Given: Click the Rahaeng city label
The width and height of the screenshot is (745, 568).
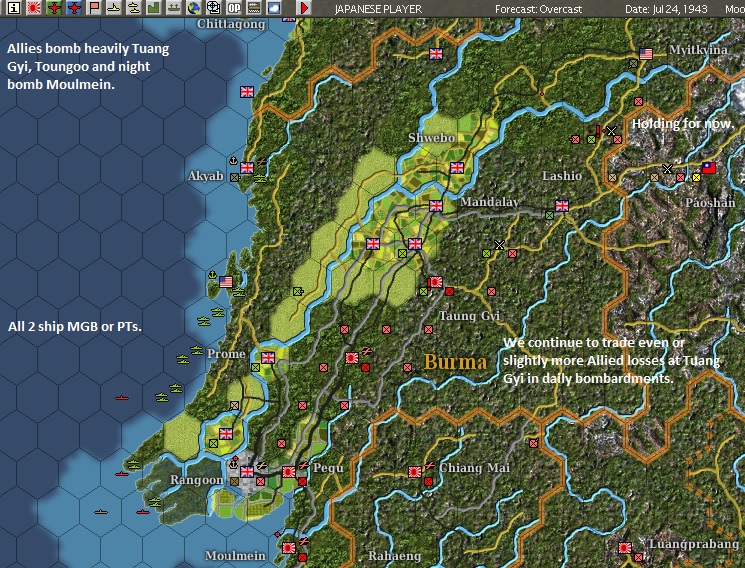Looking at the screenshot, I should pos(394,556).
